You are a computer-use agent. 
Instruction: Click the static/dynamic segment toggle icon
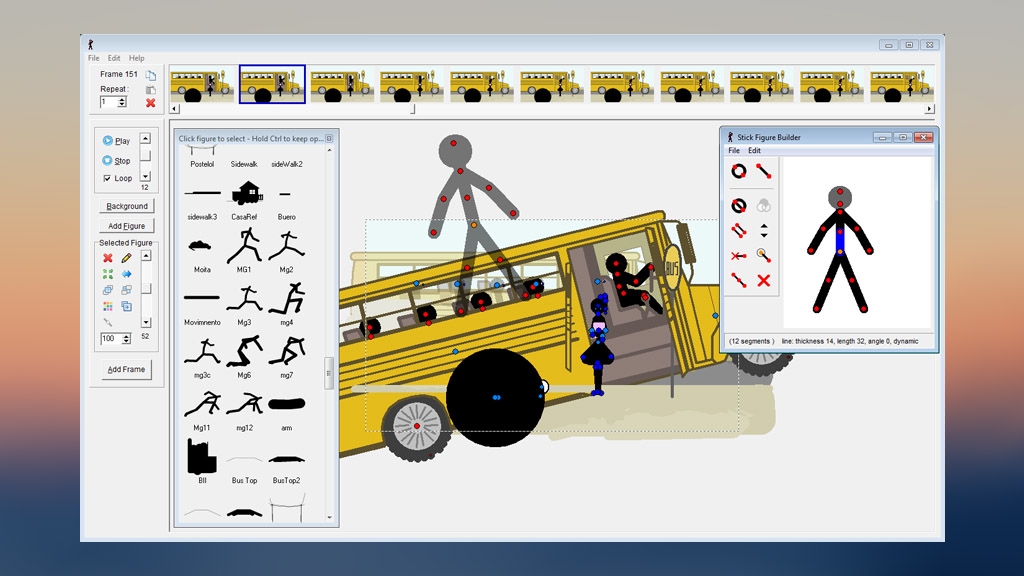click(x=739, y=255)
